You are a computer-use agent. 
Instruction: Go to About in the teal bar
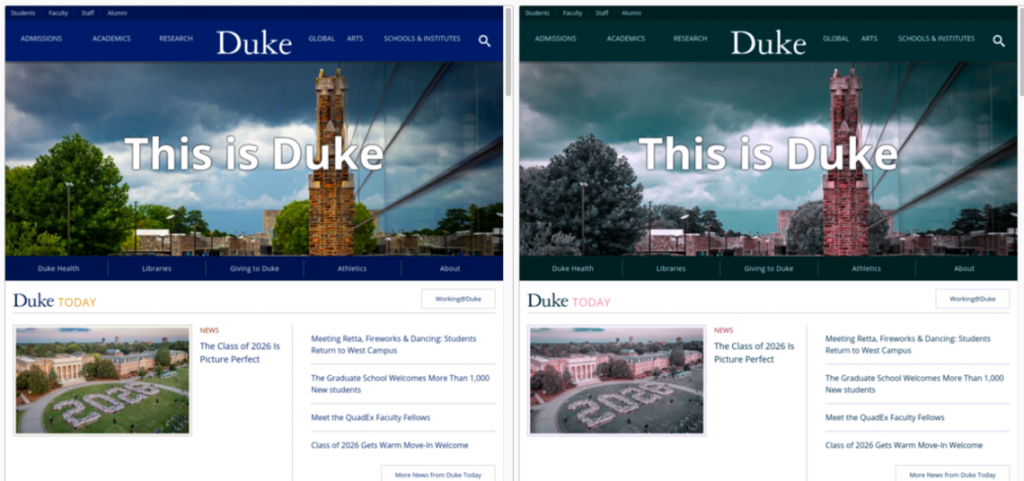[964, 268]
